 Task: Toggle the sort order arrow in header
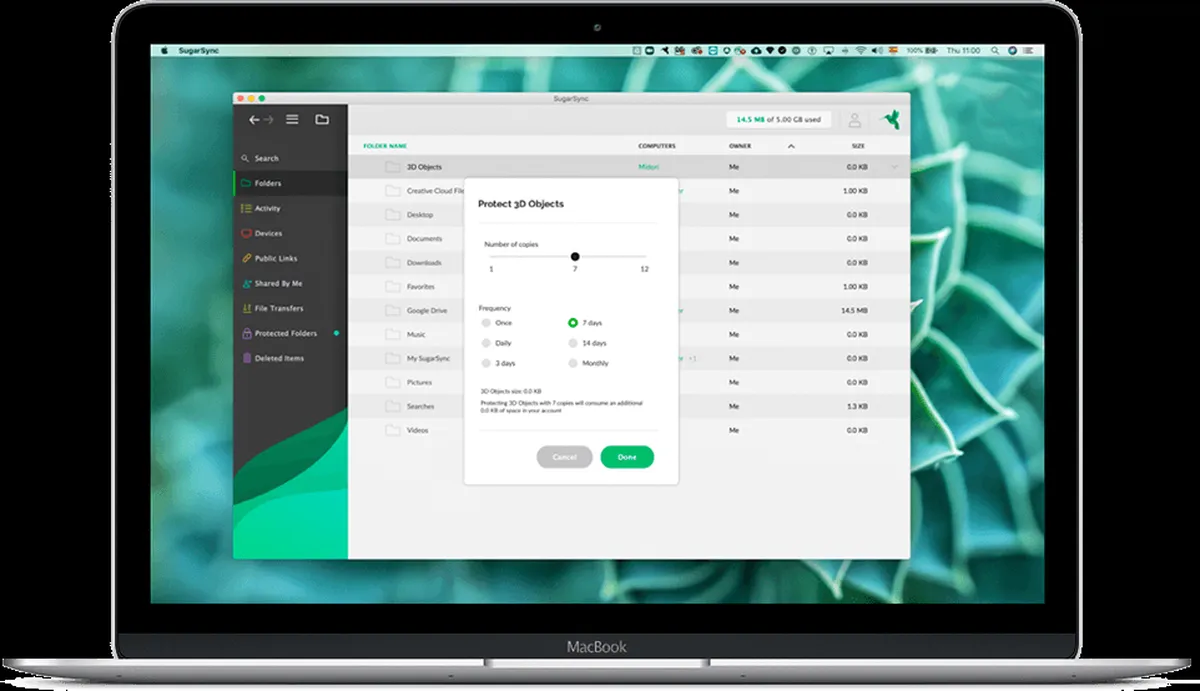(x=791, y=146)
